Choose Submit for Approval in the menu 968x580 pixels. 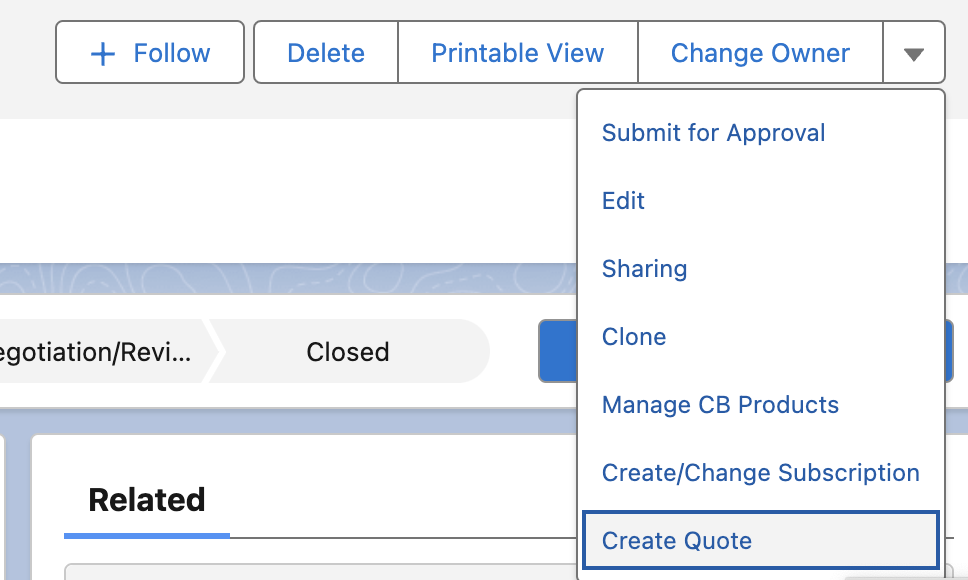tap(713, 132)
